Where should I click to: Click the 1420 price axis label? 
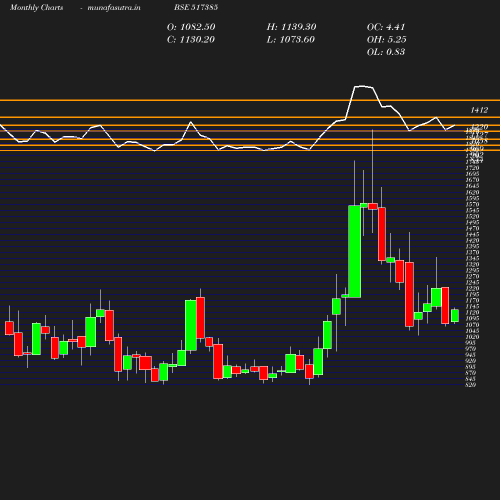472,240
